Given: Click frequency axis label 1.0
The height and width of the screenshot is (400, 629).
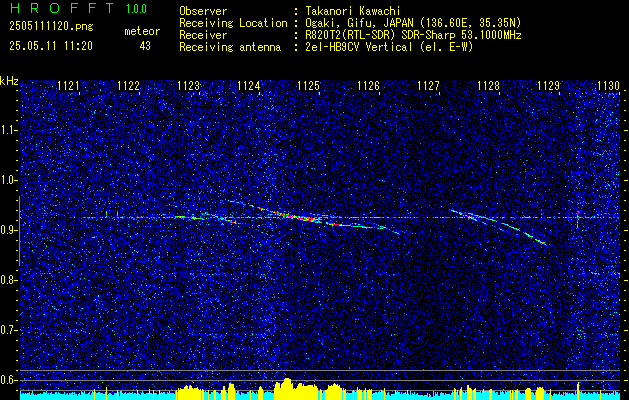Looking at the screenshot, I should (7, 180).
